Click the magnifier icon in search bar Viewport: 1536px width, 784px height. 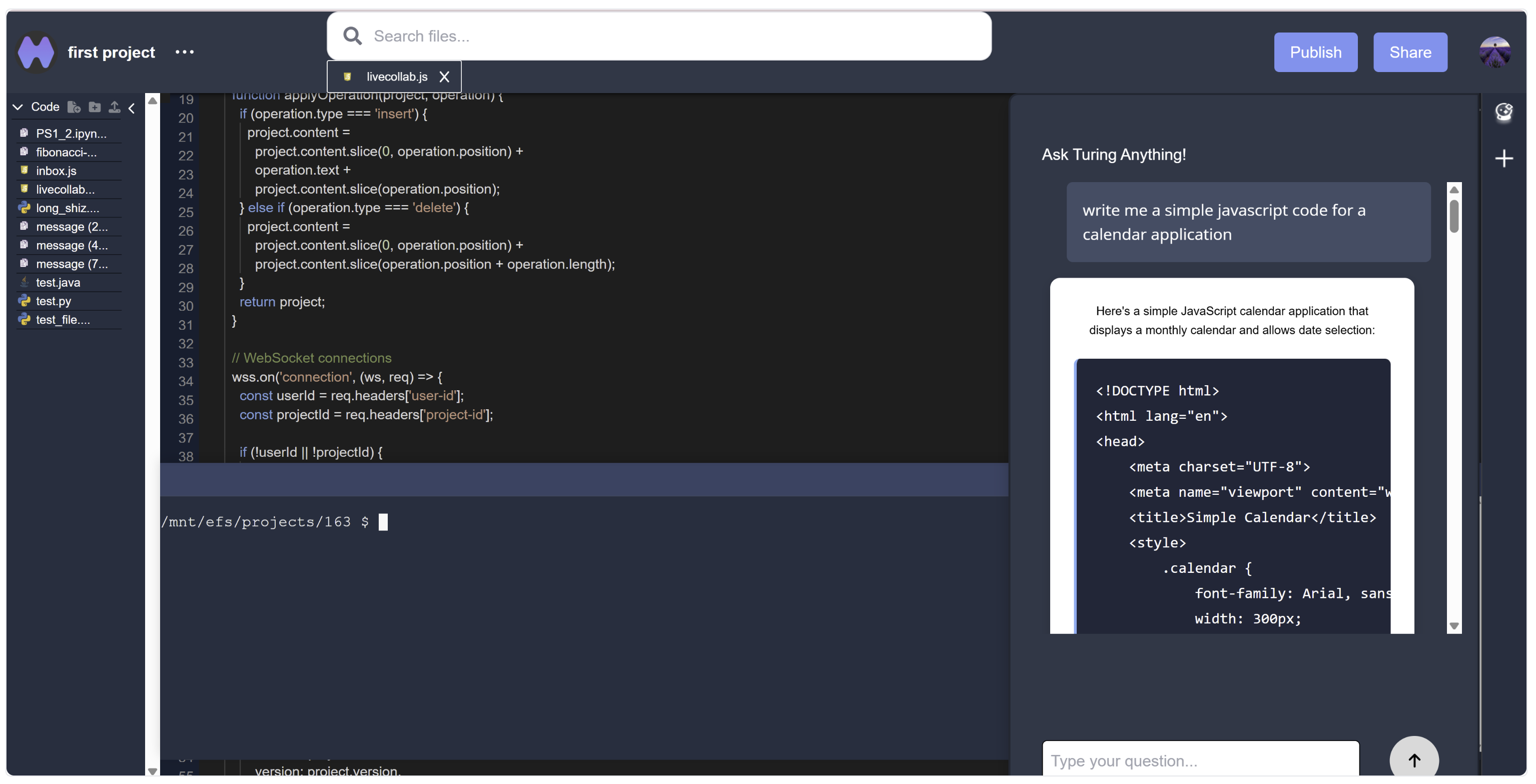pos(352,36)
